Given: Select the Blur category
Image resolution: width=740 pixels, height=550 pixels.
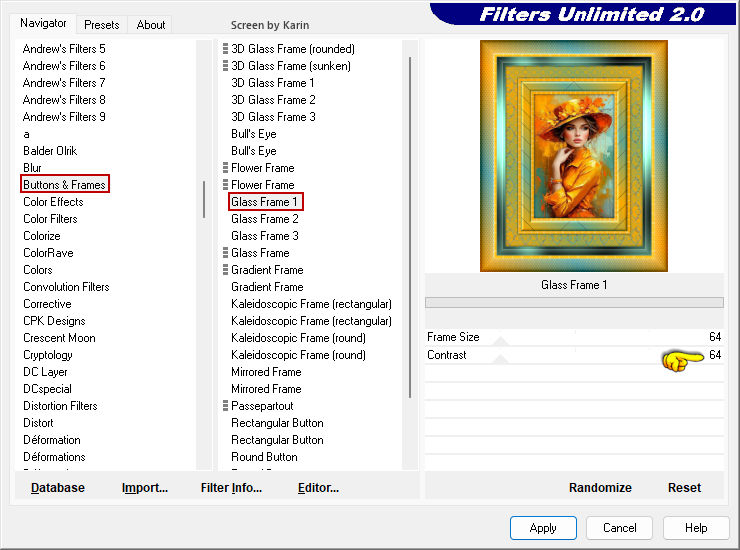Looking at the screenshot, I should click(32, 168).
